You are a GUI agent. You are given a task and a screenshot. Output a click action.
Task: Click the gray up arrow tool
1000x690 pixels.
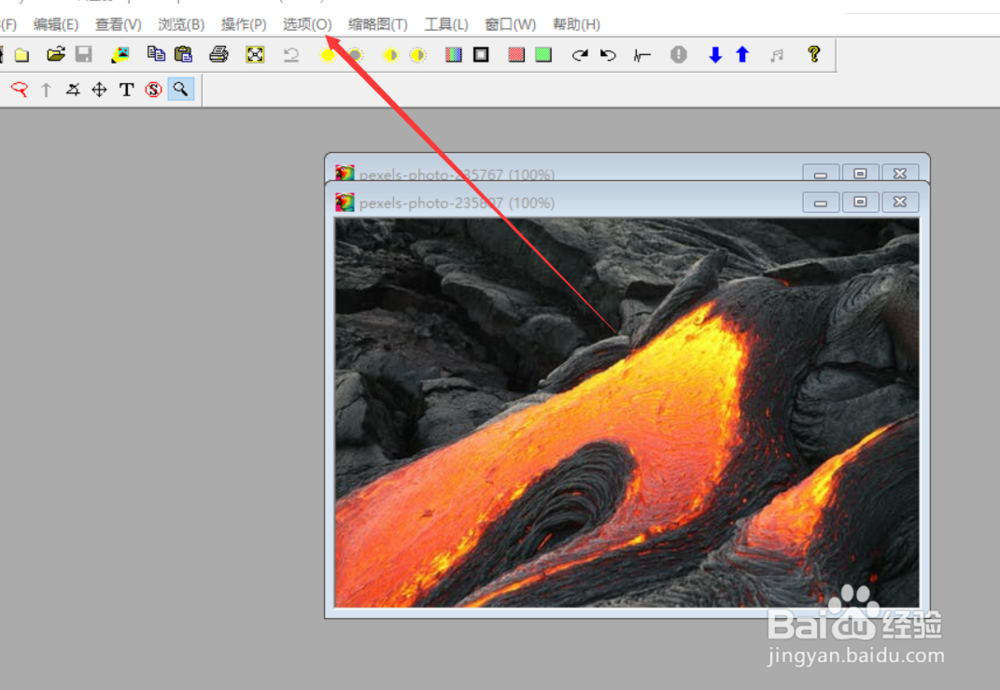(x=46, y=90)
